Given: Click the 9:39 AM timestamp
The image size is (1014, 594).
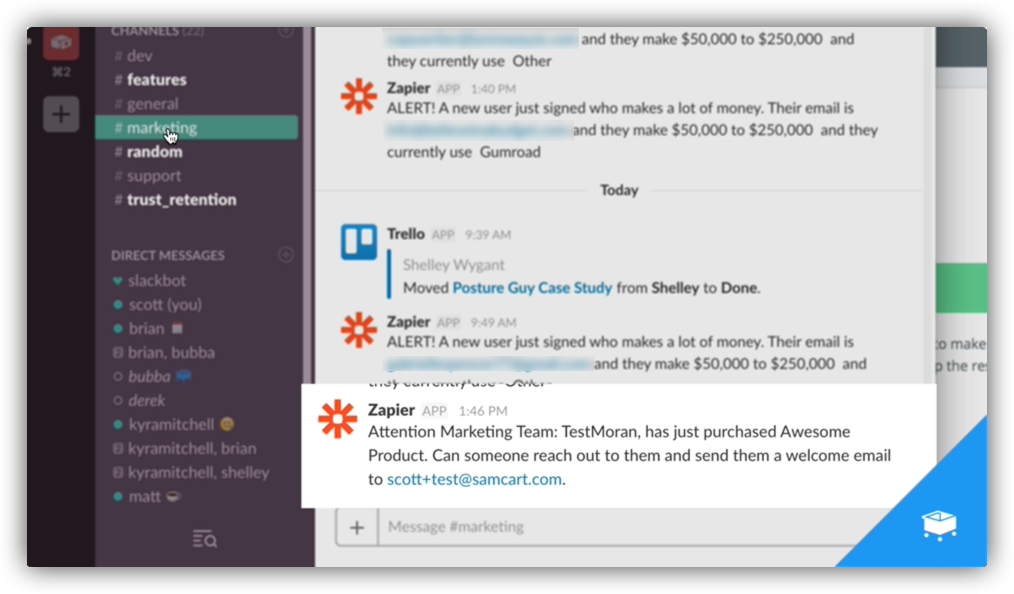Looking at the screenshot, I should tap(488, 235).
